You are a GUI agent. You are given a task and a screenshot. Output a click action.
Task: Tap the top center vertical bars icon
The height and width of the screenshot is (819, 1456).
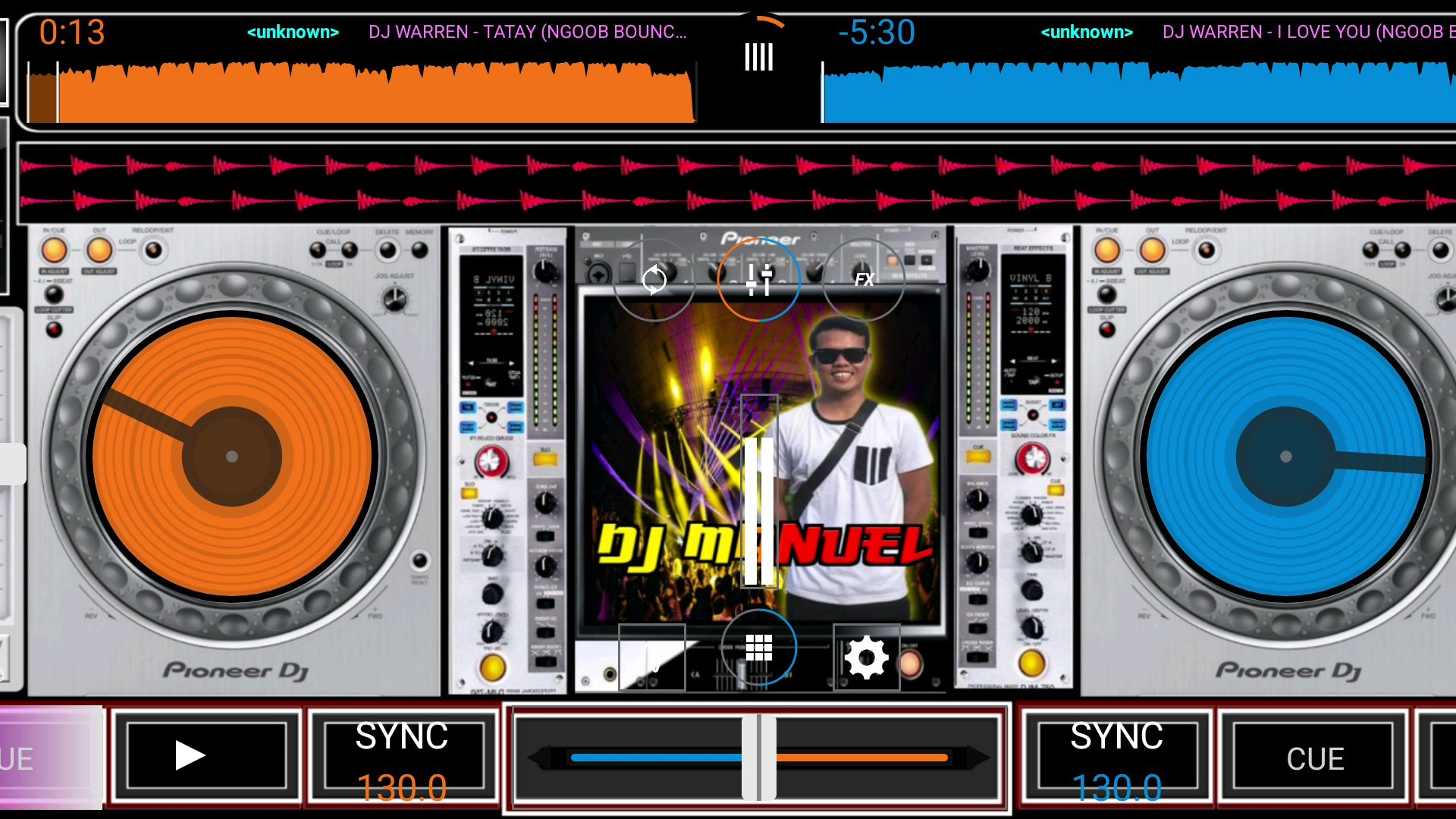tap(758, 56)
